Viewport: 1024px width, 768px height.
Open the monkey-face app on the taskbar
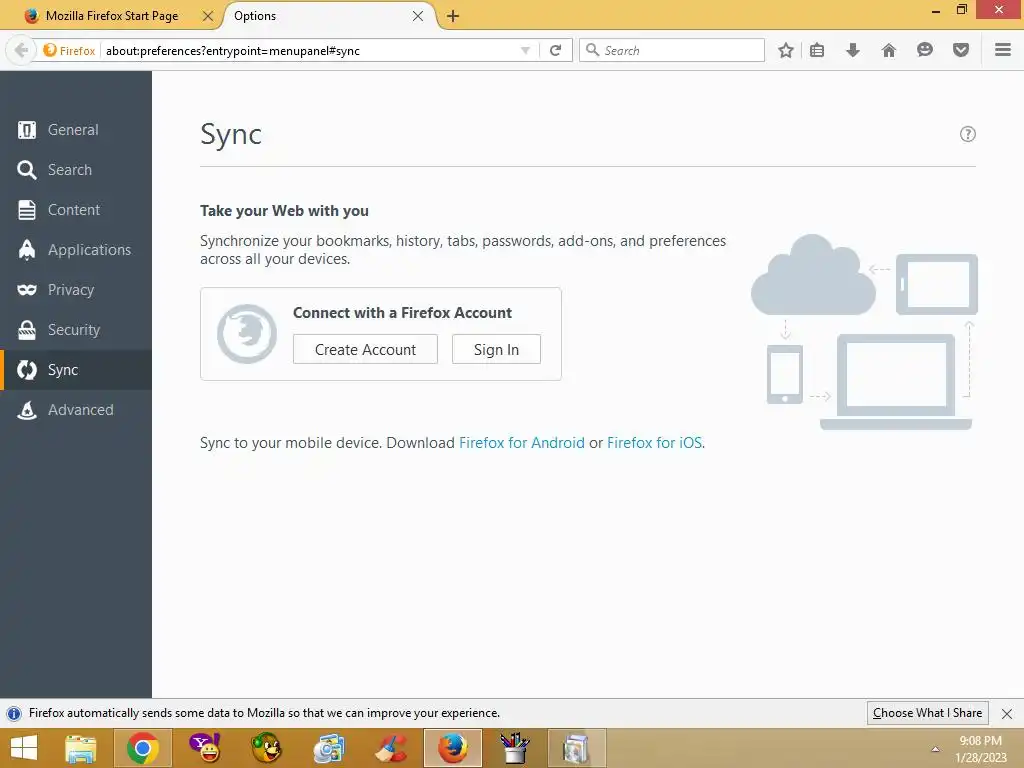266,748
